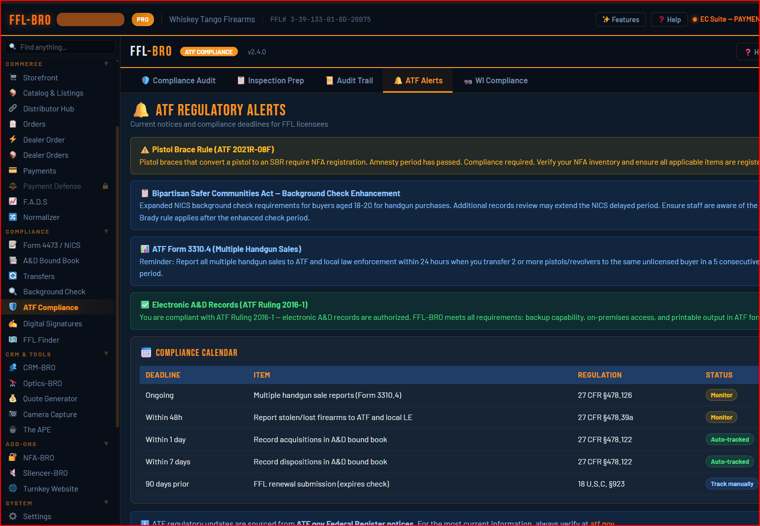The width and height of the screenshot is (760, 526).
Task: Open Silencer-BRO add-on icon
Action: click(13, 473)
